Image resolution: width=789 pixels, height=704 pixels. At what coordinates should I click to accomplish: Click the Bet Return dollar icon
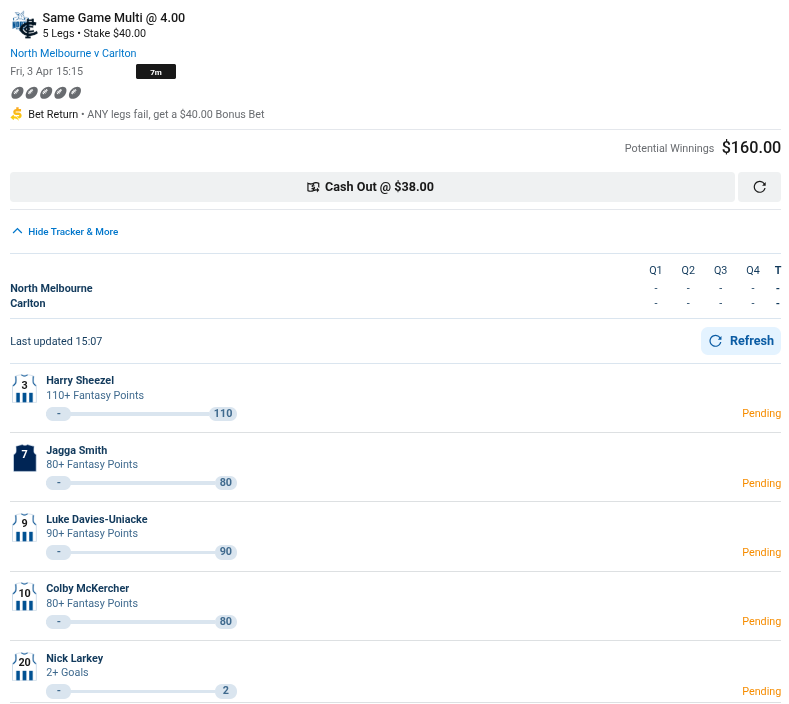(17, 114)
